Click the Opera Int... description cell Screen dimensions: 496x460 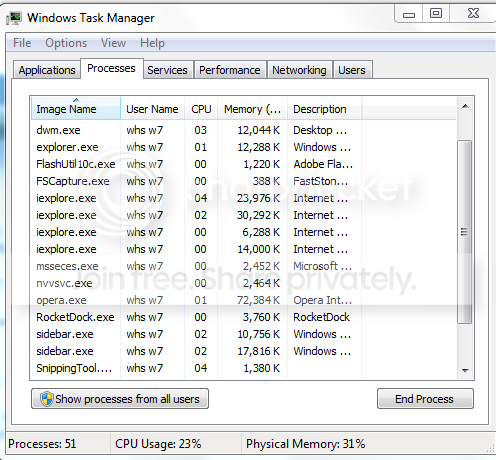point(322,300)
